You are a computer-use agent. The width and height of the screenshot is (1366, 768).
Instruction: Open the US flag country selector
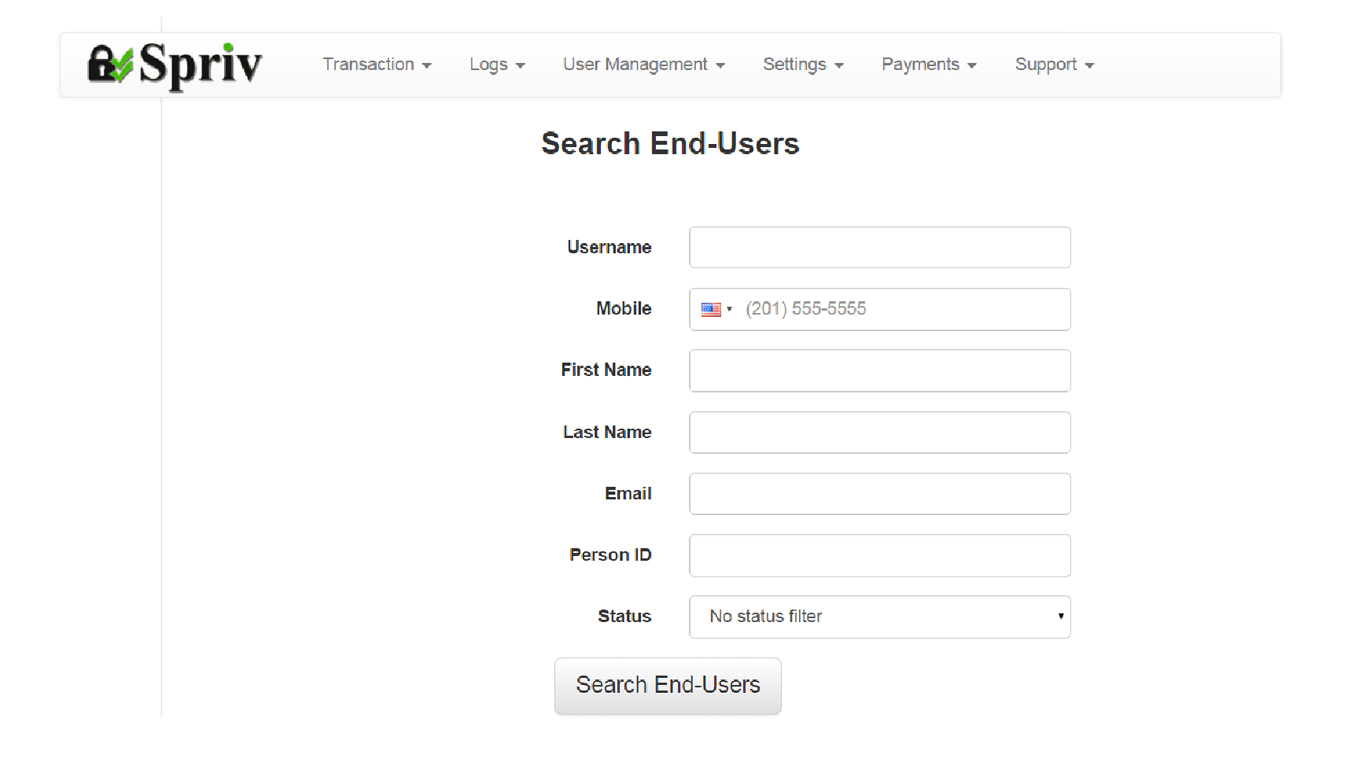[x=716, y=309]
